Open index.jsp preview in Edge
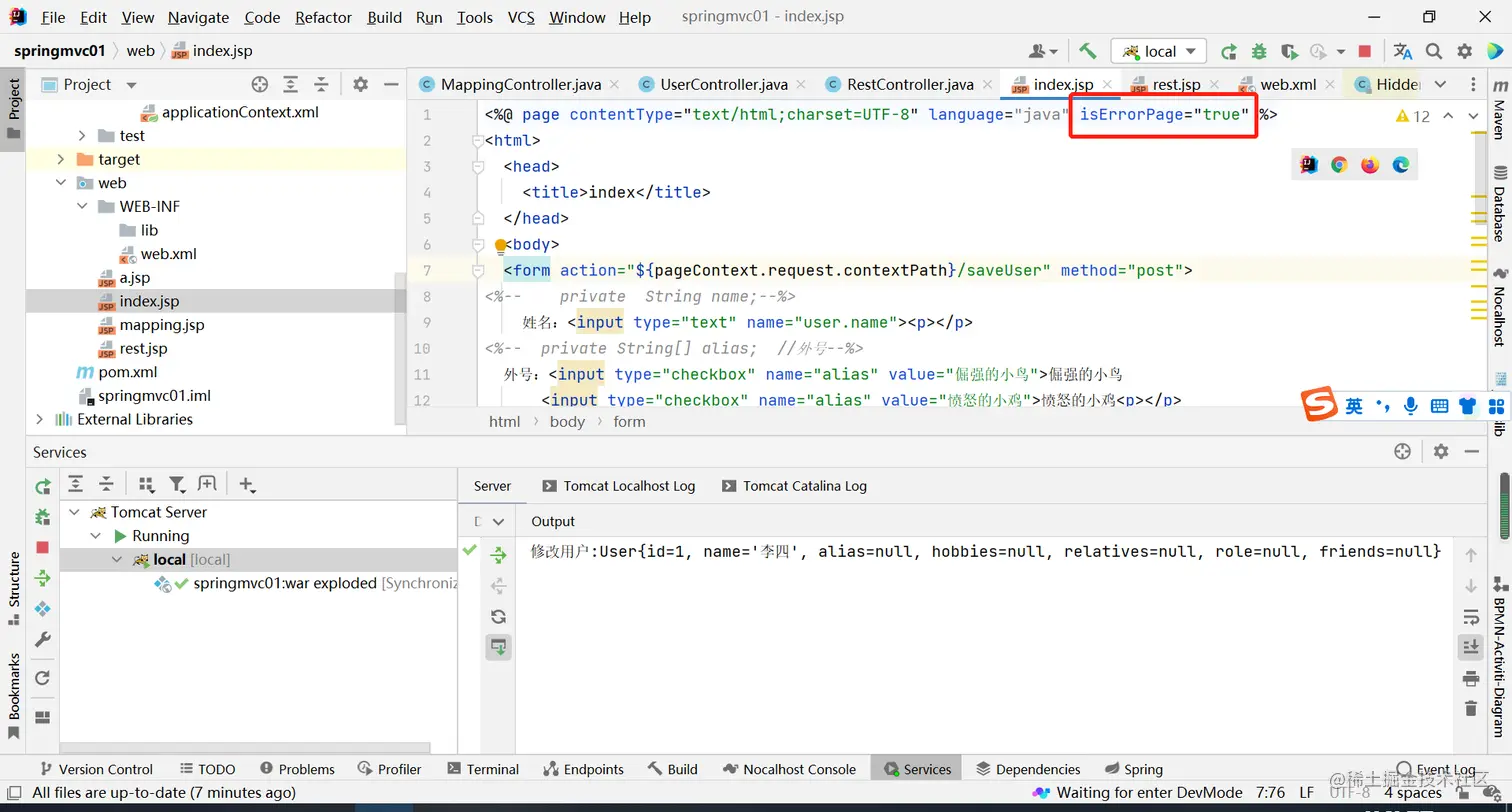Viewport: 1512px width, 812px height. 1401,165
